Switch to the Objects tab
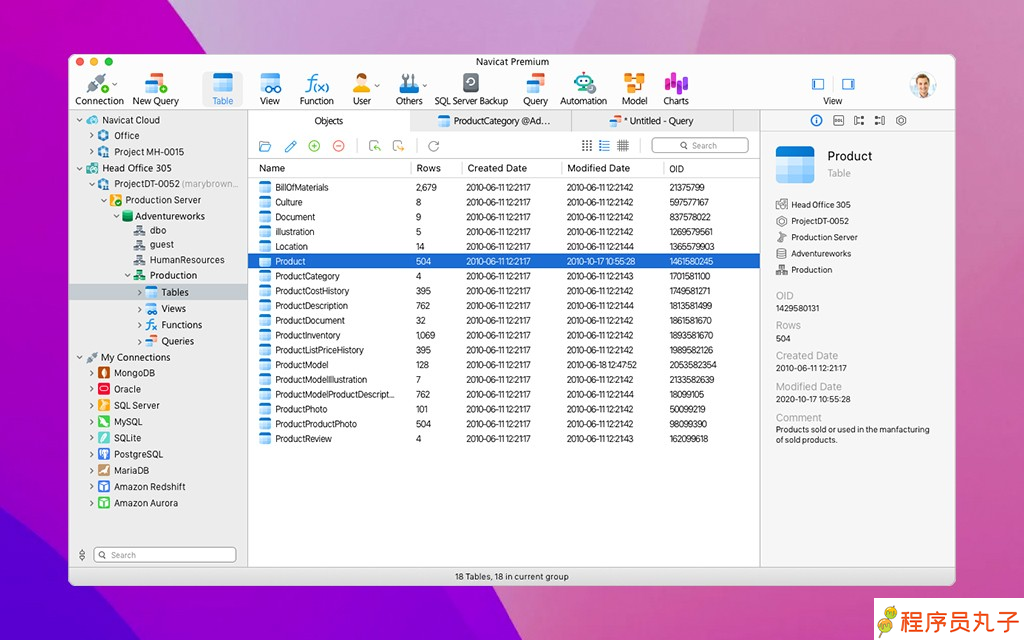 coord(328,121)
